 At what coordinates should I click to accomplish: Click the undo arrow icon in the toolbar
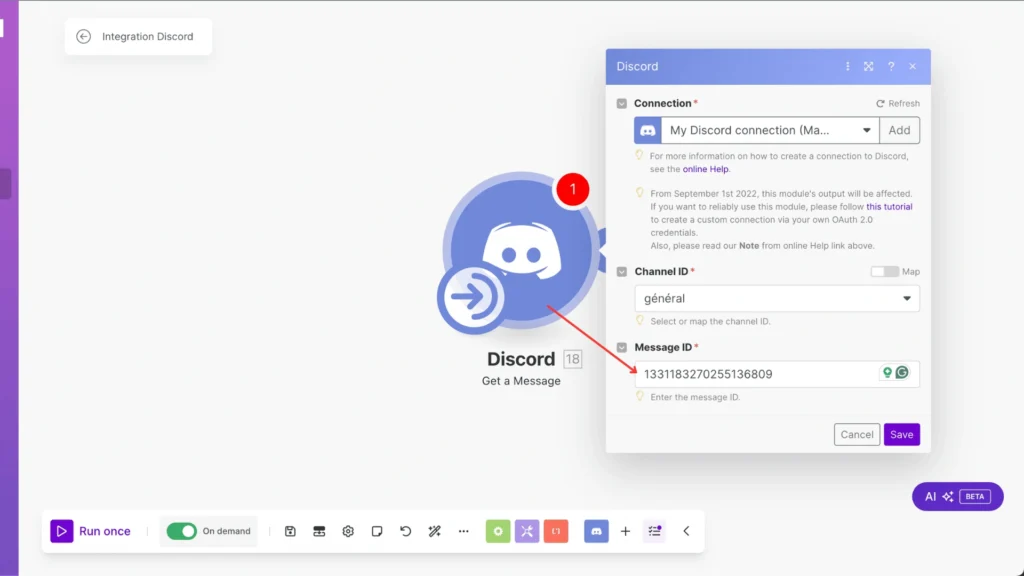(406, 531)
